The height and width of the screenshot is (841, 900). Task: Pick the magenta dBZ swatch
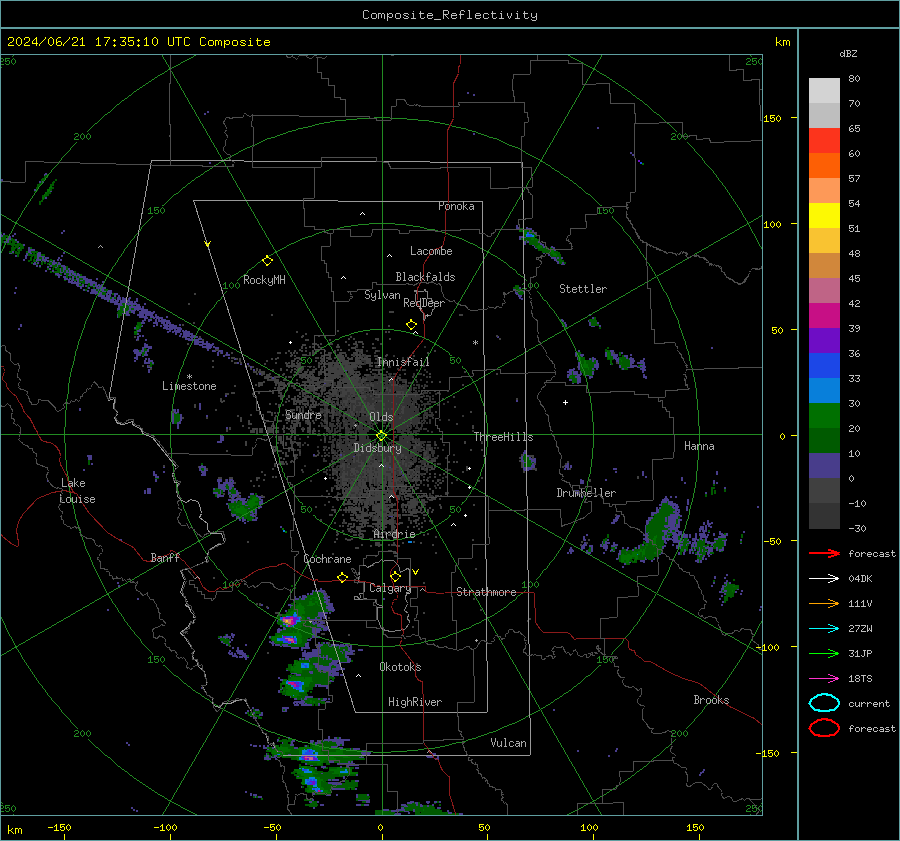coord(824,316)
